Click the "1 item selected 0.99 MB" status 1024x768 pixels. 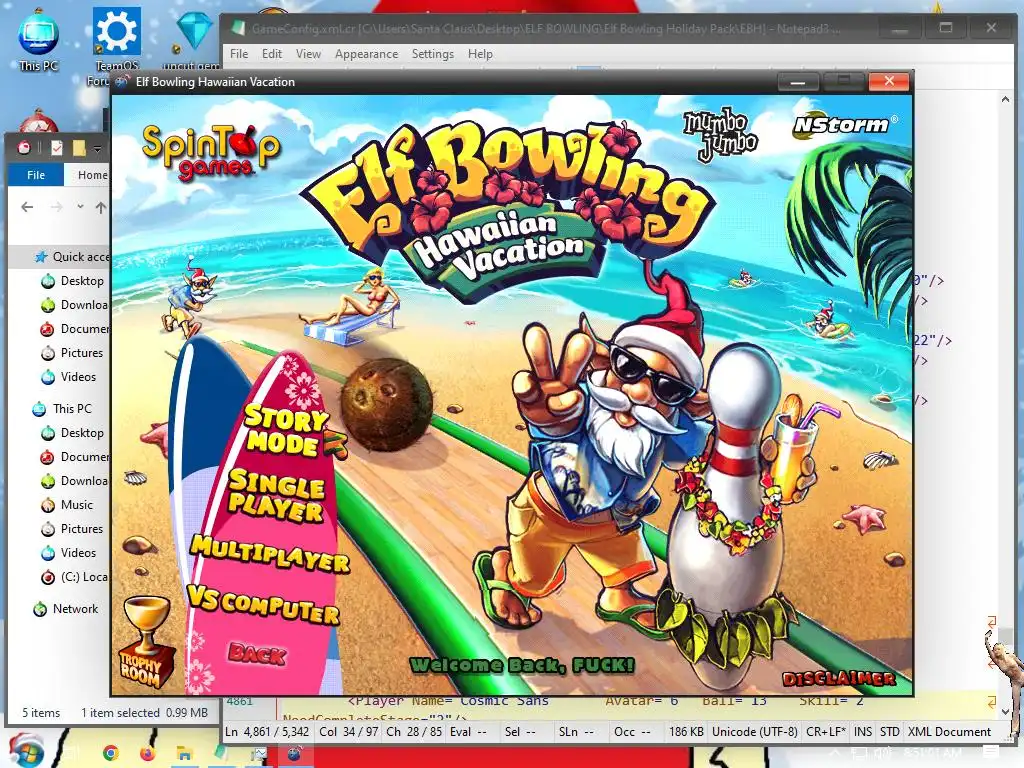(144, 712)
